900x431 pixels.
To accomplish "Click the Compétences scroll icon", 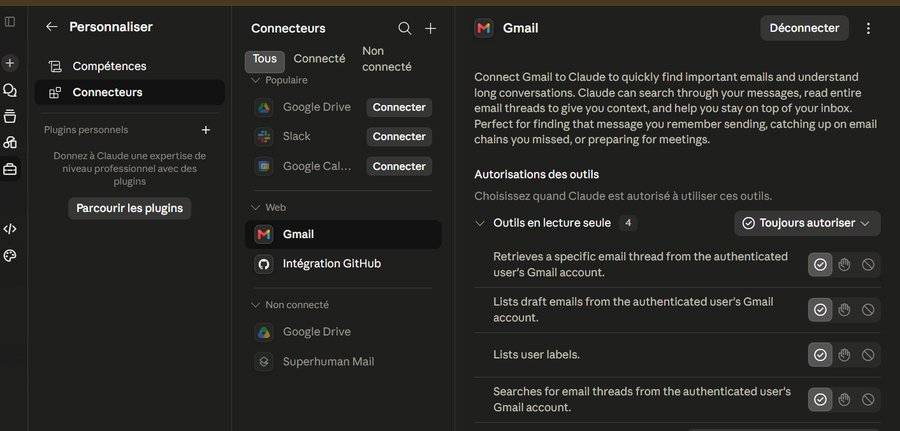I will coord(55,67).
